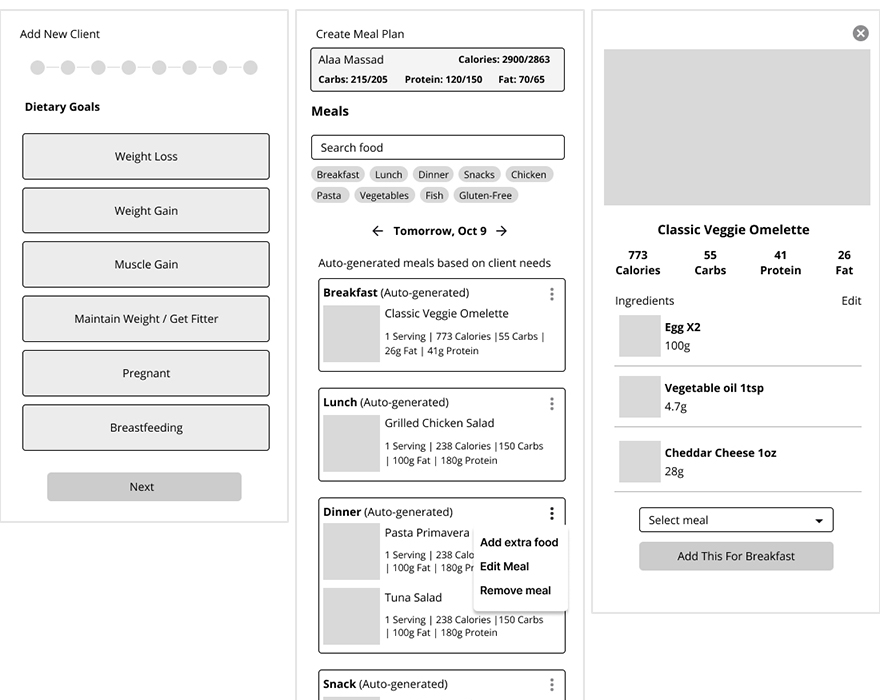Choose Edit Meal from dinner menu
880x700 pixels.
[505, 566]
